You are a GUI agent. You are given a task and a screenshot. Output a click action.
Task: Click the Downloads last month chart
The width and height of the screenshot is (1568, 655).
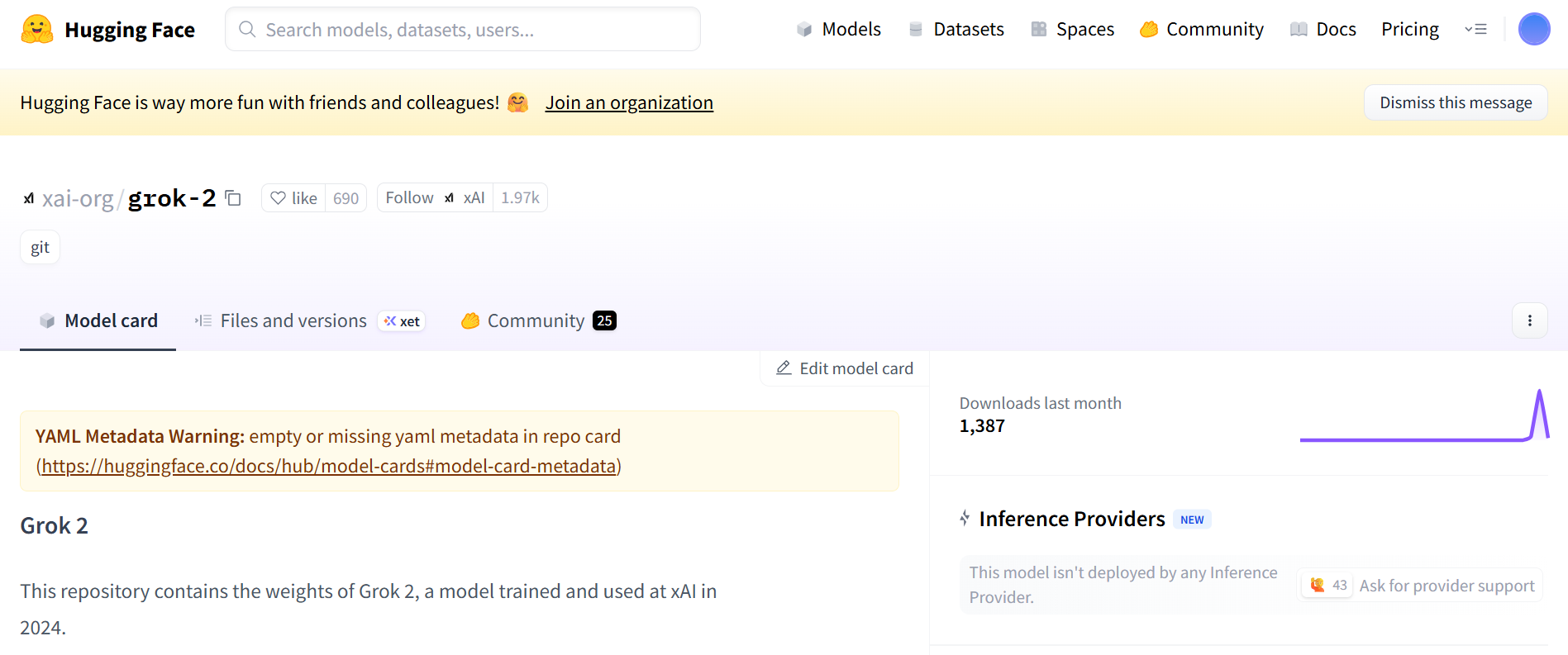coord(1424,415)
